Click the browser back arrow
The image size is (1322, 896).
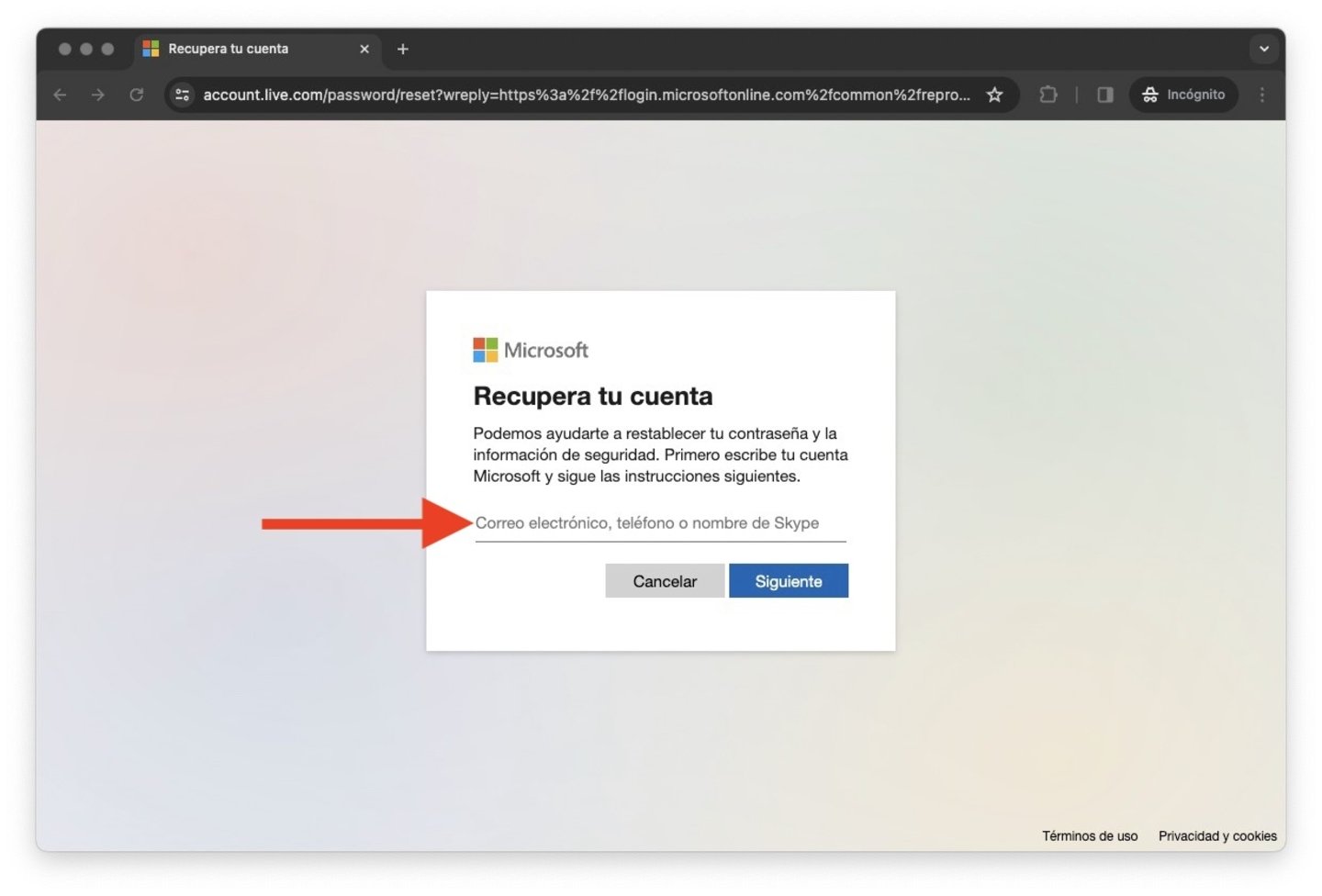tap(60, 95)
